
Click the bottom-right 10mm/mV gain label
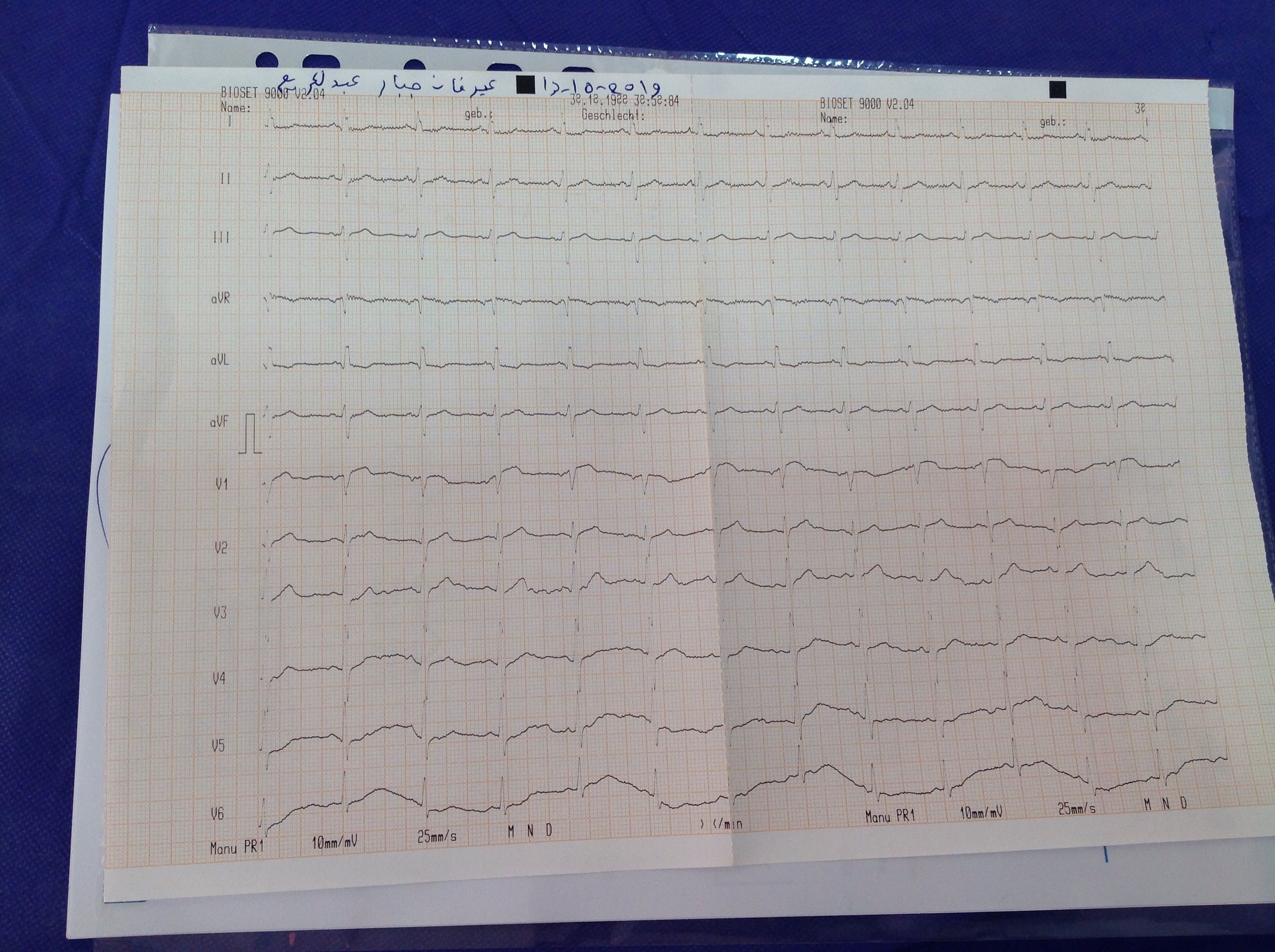(981, 812)
